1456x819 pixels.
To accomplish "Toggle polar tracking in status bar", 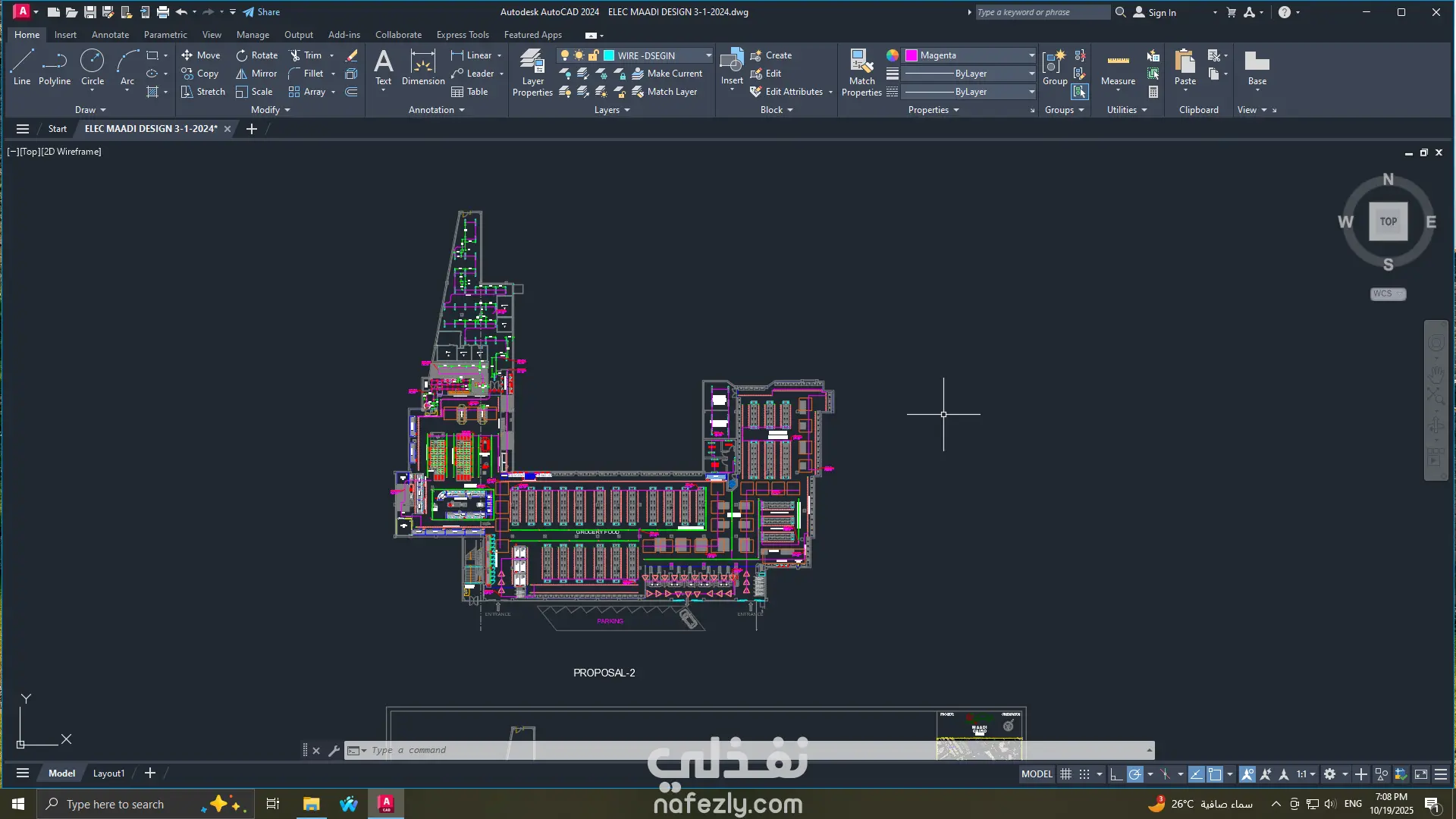I will tap(1135, 774).
